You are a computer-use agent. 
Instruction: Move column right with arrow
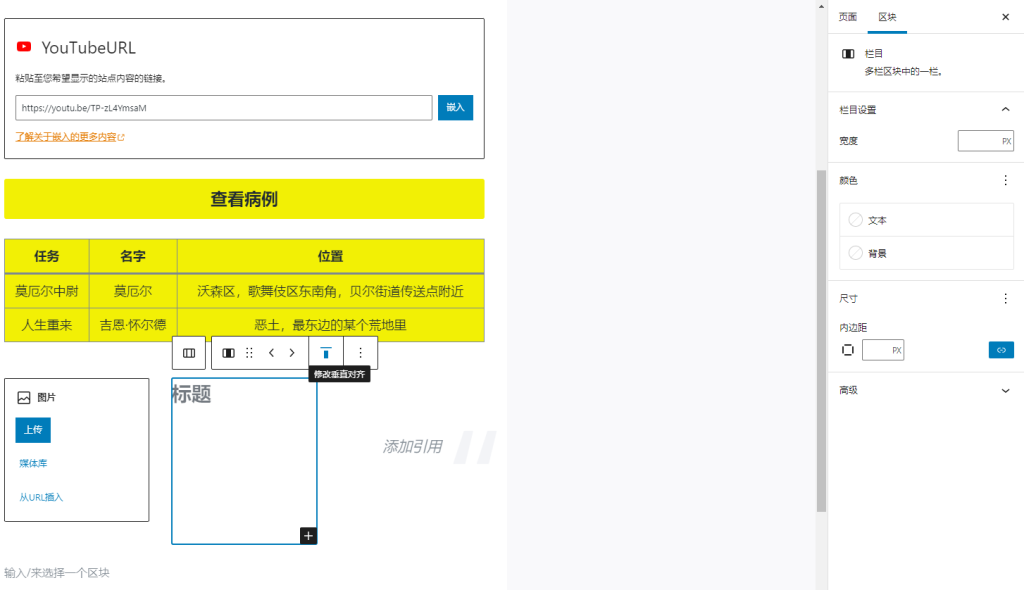coord(292,353)
